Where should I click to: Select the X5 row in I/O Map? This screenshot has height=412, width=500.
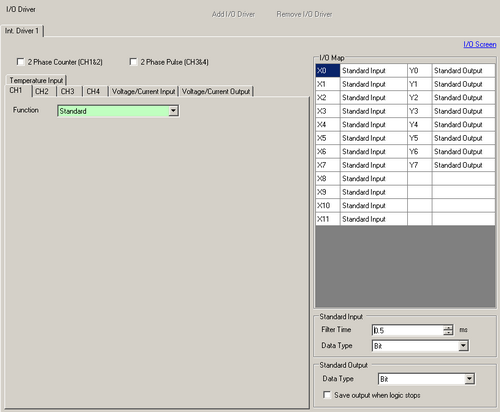pyautogui.click(x=405, y=138)
